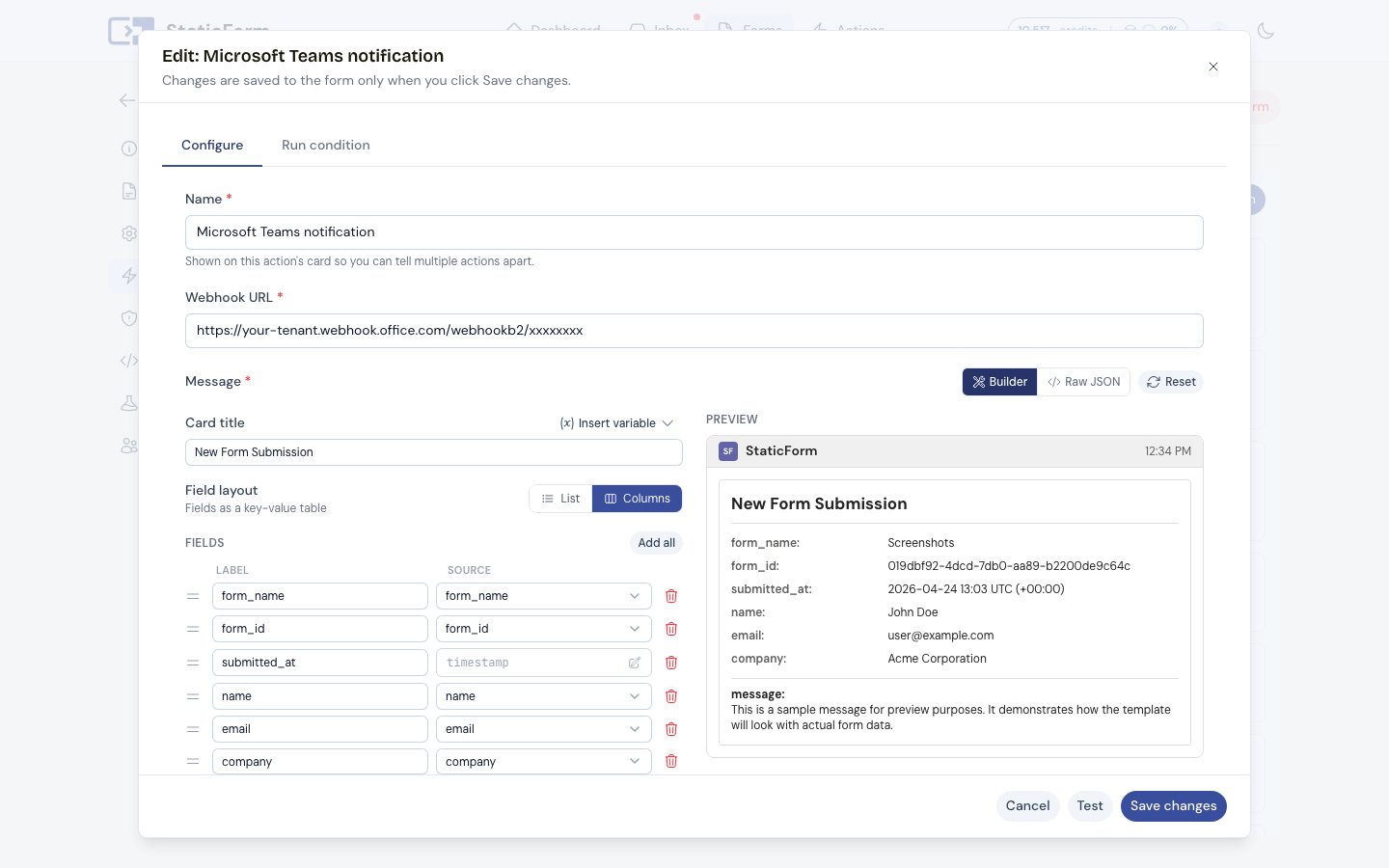
Task: Open source dropdown for email row
Action: coord(543,729)
